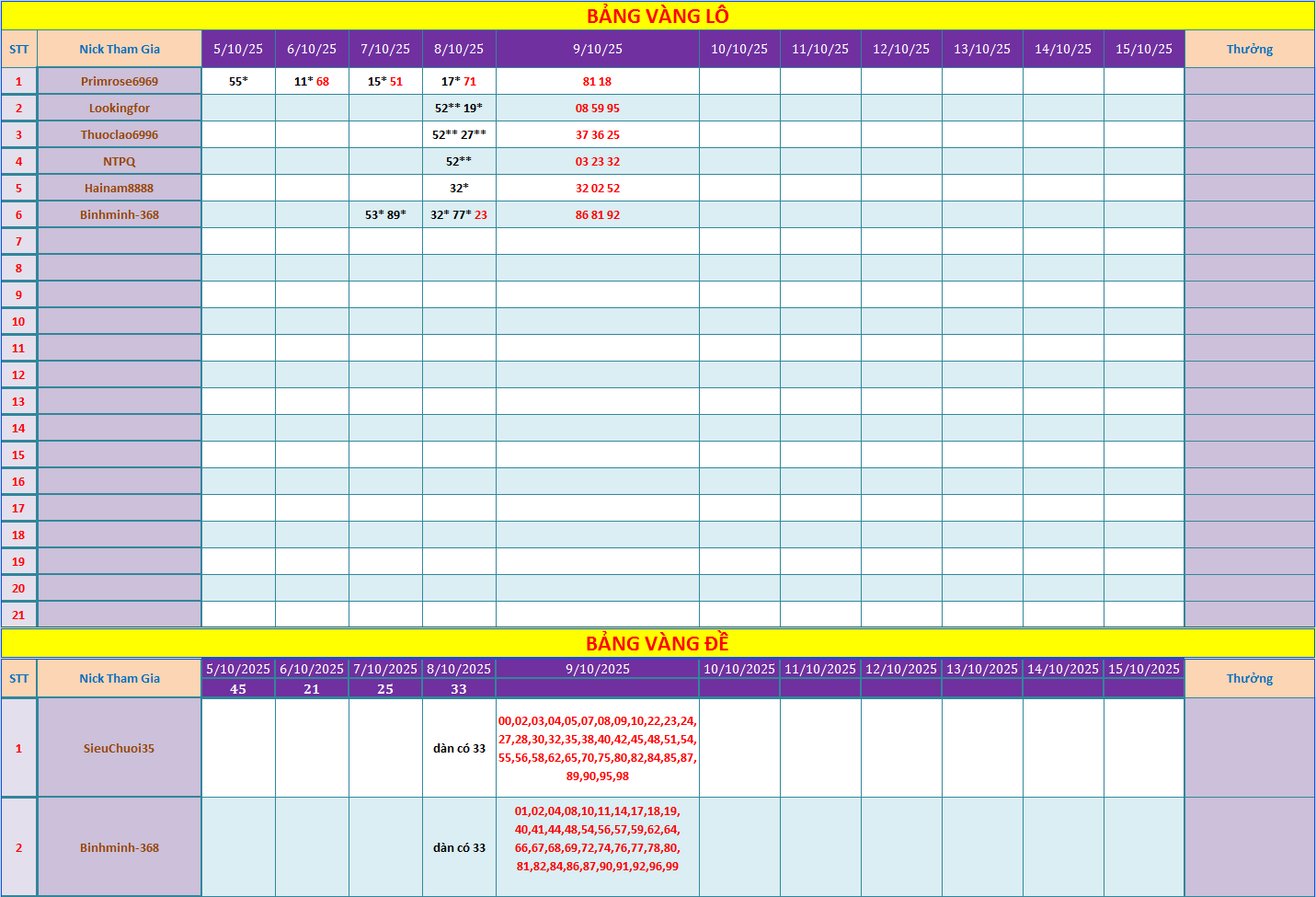Click the BẢNG VÀNG LÔ title banner
Image resolution: width=1316 pixels, height=897 pixels.
[658, 16]
